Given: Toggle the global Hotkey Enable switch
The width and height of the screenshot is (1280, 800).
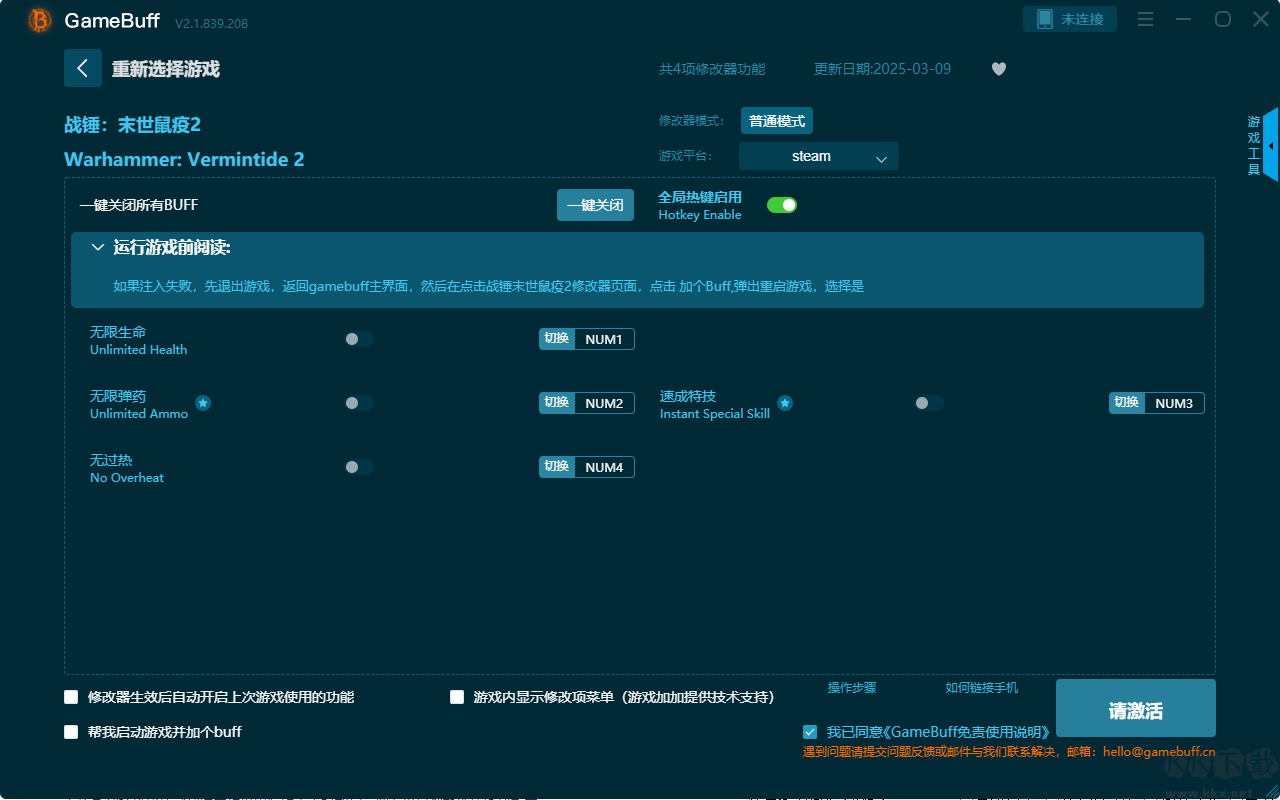Looking at the screenshot, I should point(782,205).
